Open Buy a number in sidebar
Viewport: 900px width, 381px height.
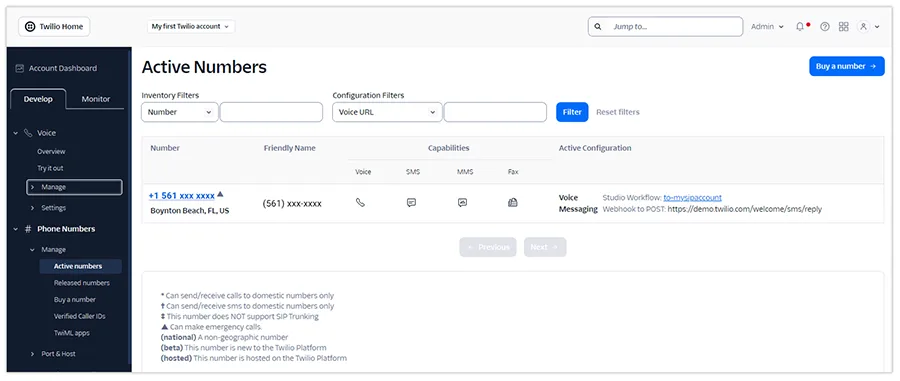click(75, 300)
